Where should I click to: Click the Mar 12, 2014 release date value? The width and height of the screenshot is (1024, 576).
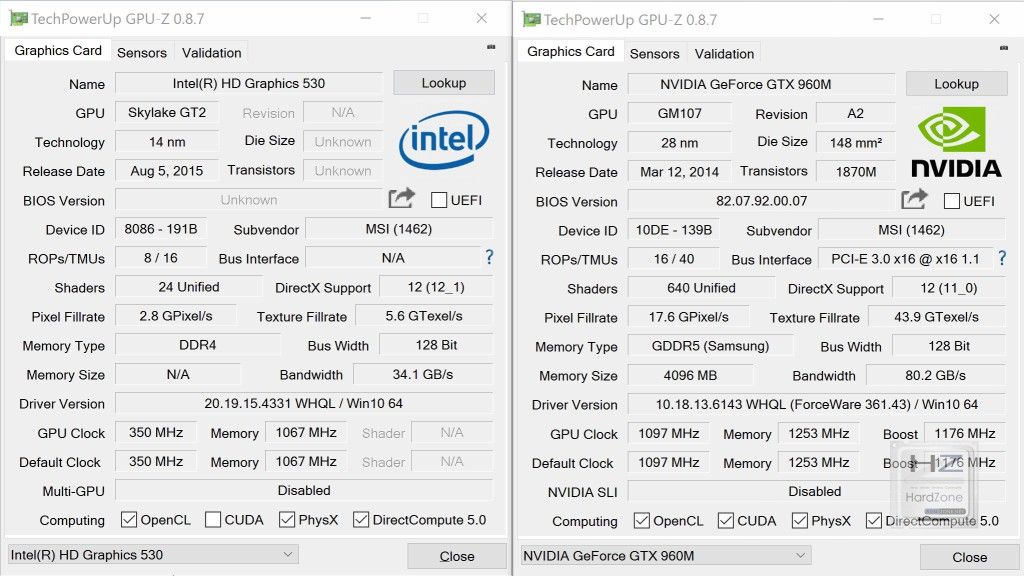(x=680, y=172)
